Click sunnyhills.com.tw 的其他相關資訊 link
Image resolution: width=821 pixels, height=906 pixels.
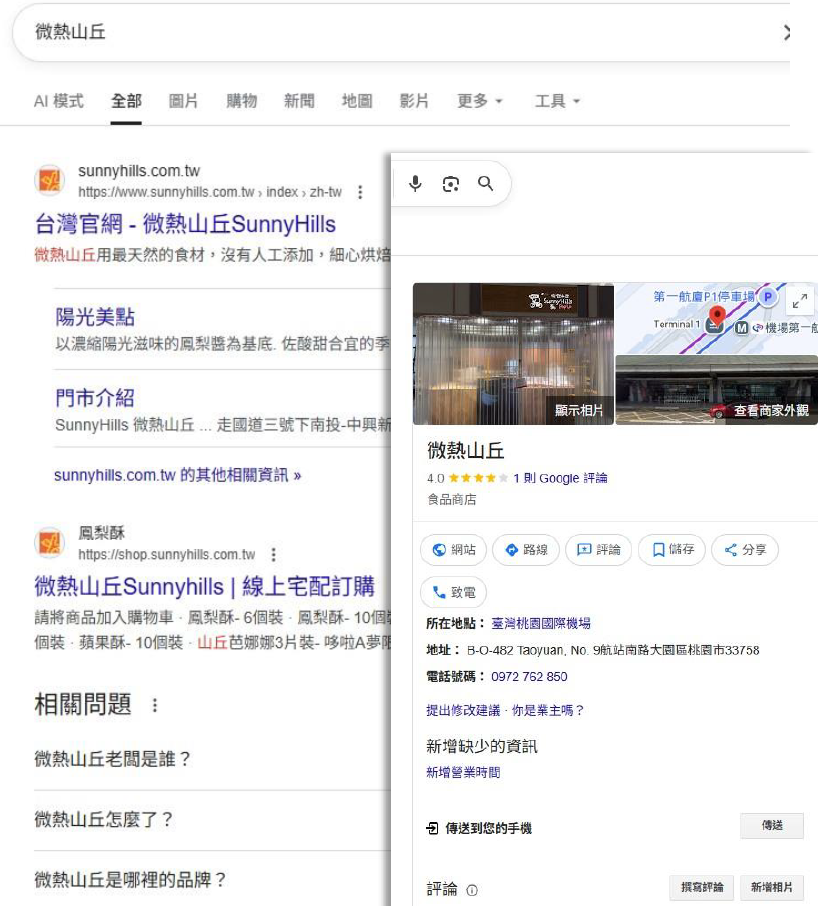[x=177, y=475]
